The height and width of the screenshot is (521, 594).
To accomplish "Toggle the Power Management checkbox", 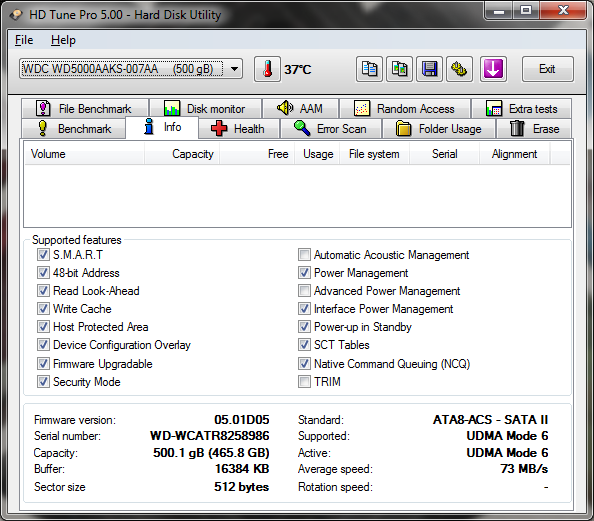I will tap(304, 272).
